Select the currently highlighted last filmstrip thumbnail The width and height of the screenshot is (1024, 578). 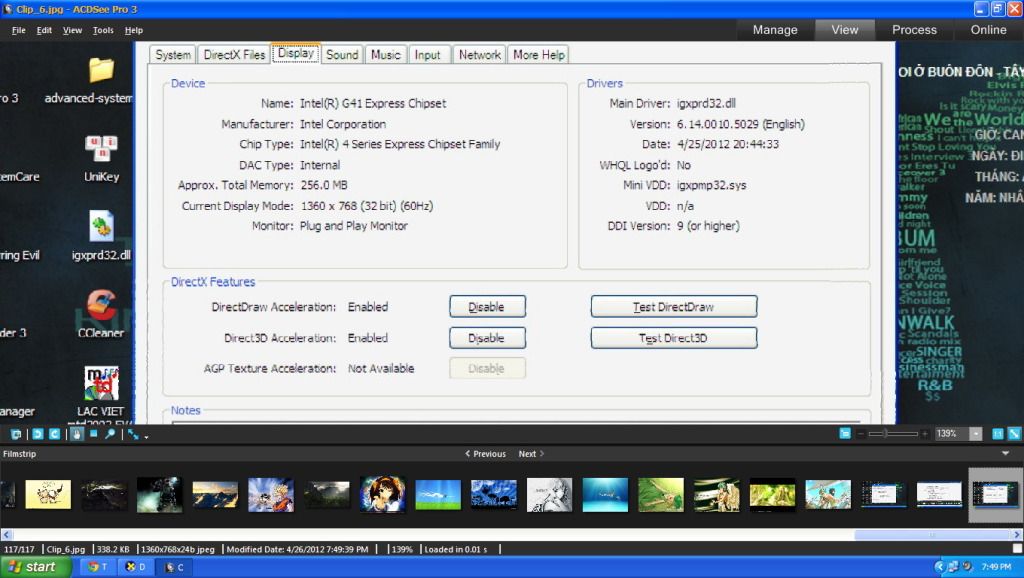click(995, 494)
